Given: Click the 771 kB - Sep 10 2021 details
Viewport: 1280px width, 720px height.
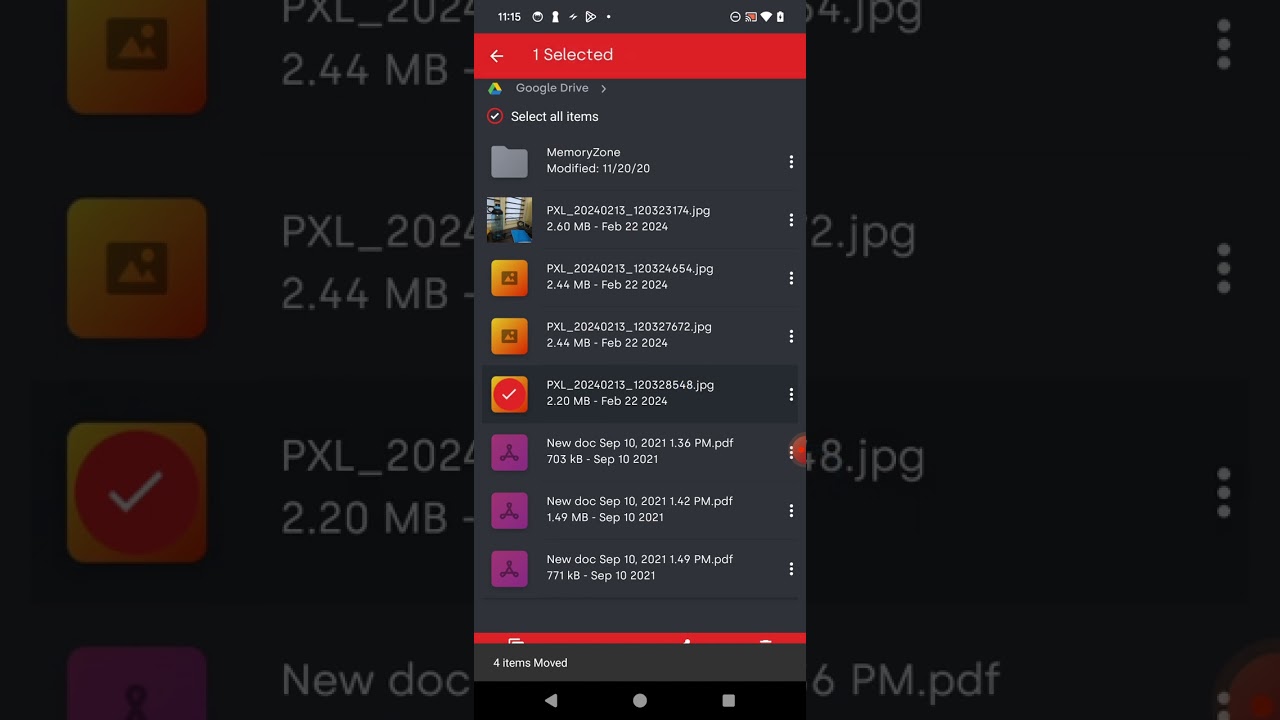Looking at the screenshot, I should pyautogui.click(x=601, y=575).
